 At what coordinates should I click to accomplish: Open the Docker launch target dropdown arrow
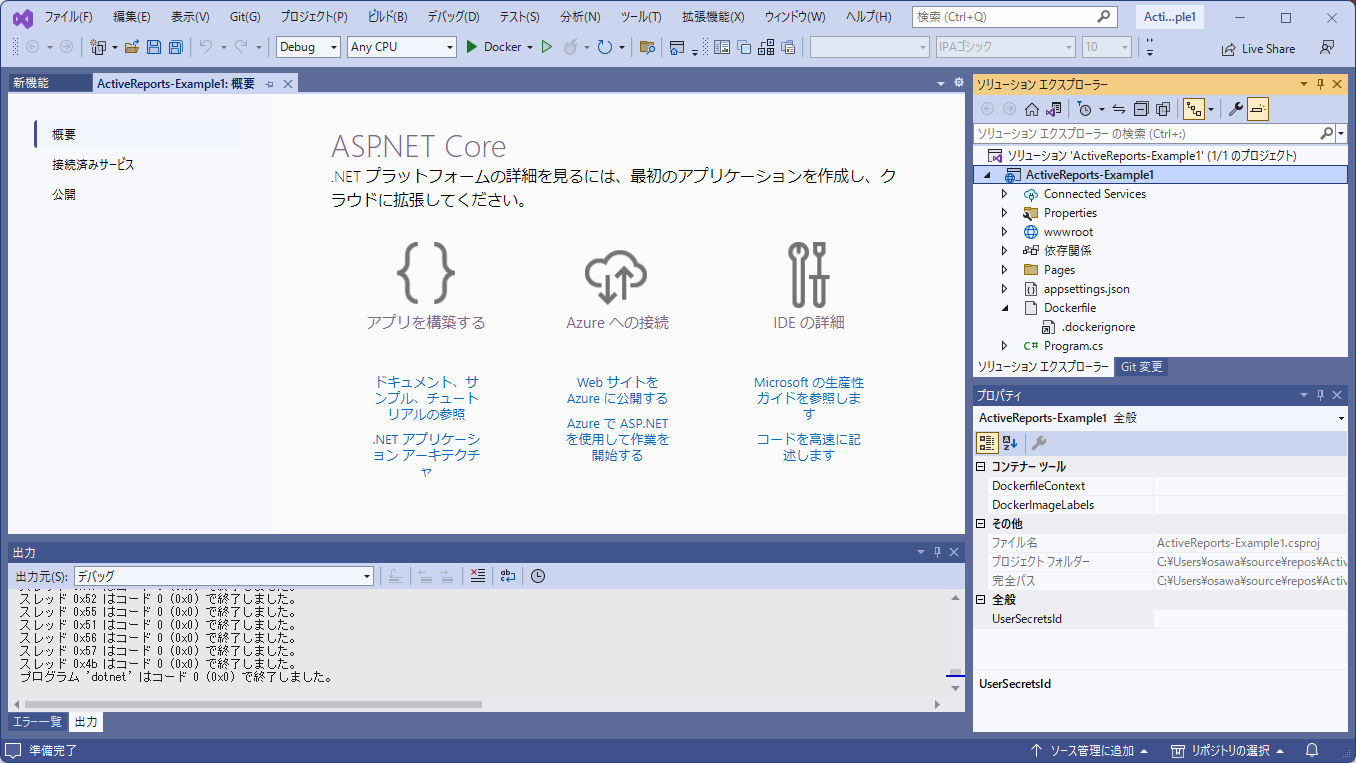(x=530, y=47)
